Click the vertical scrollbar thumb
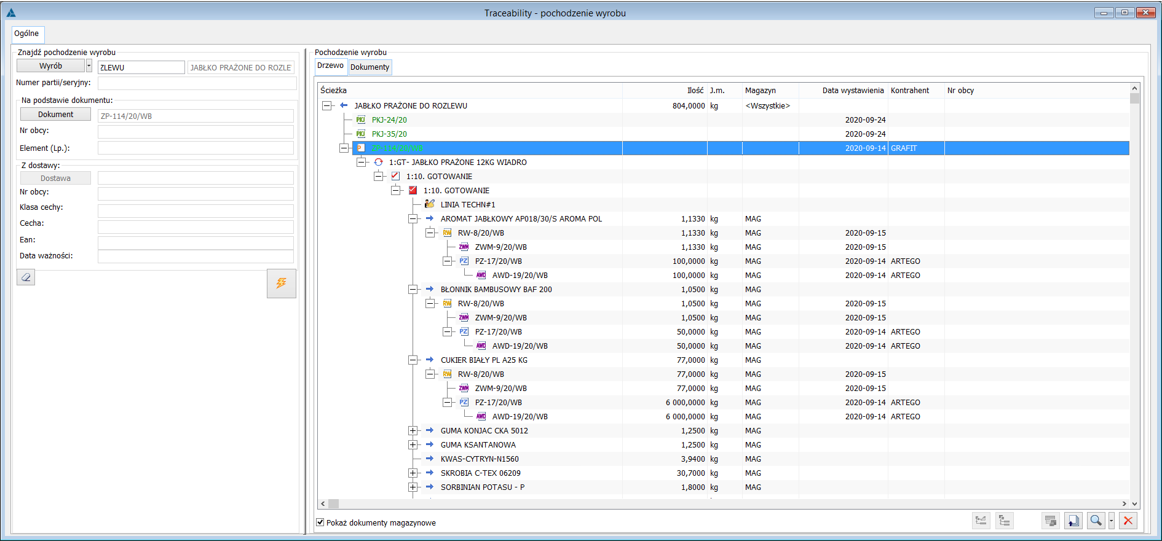 1135,97
